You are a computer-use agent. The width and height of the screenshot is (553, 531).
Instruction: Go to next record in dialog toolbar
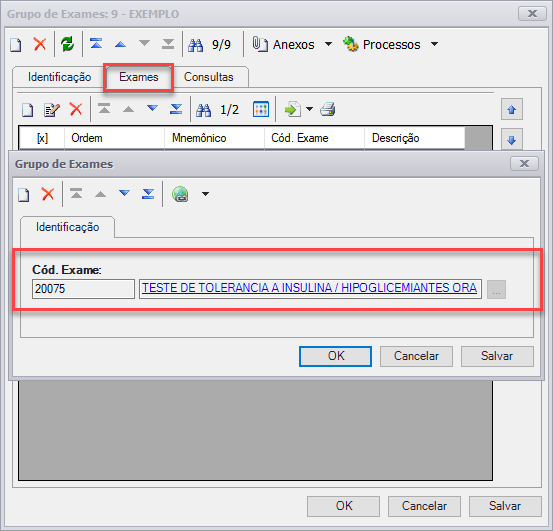point(124,193)
